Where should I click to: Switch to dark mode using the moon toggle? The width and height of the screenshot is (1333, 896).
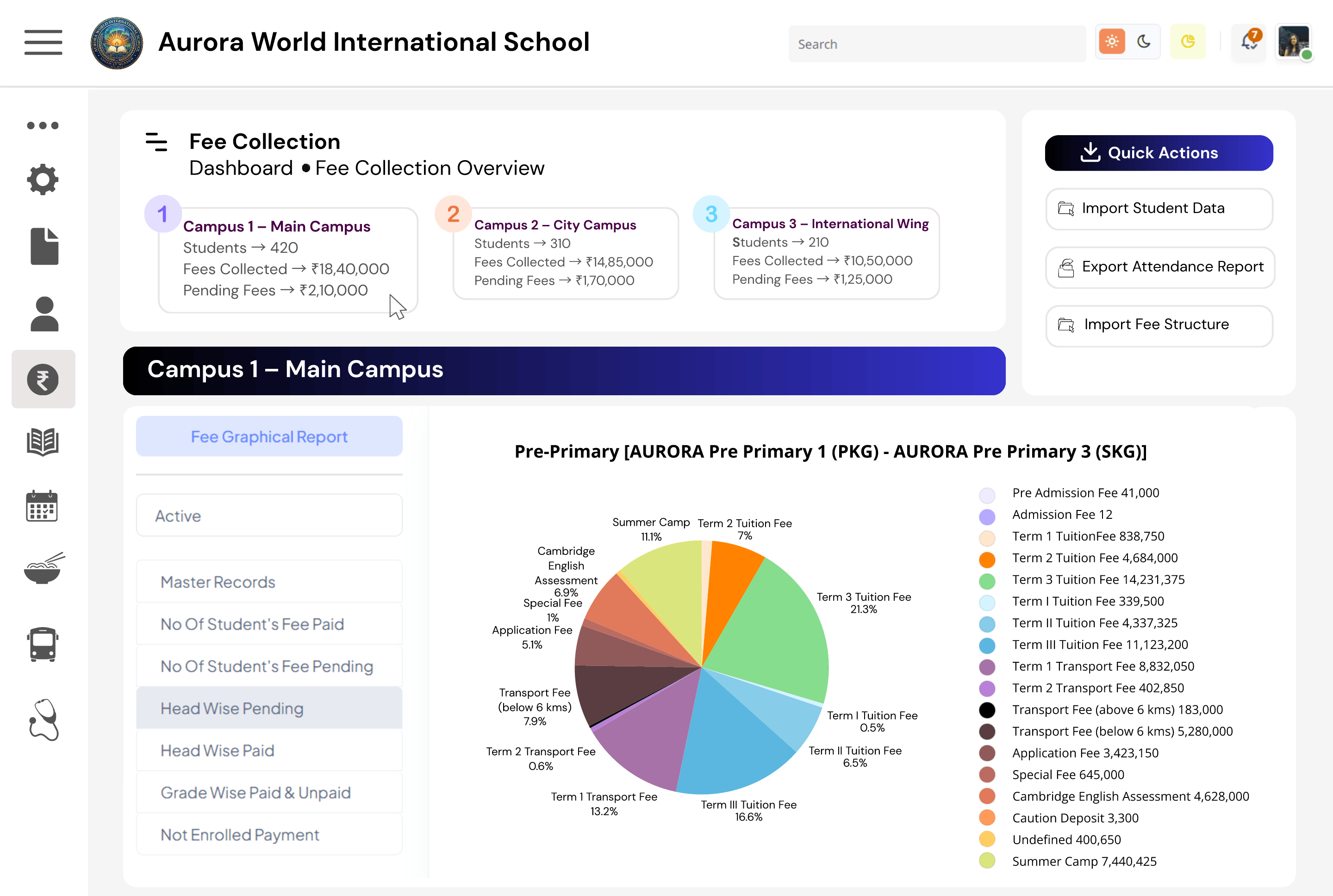pos(1144,41)
